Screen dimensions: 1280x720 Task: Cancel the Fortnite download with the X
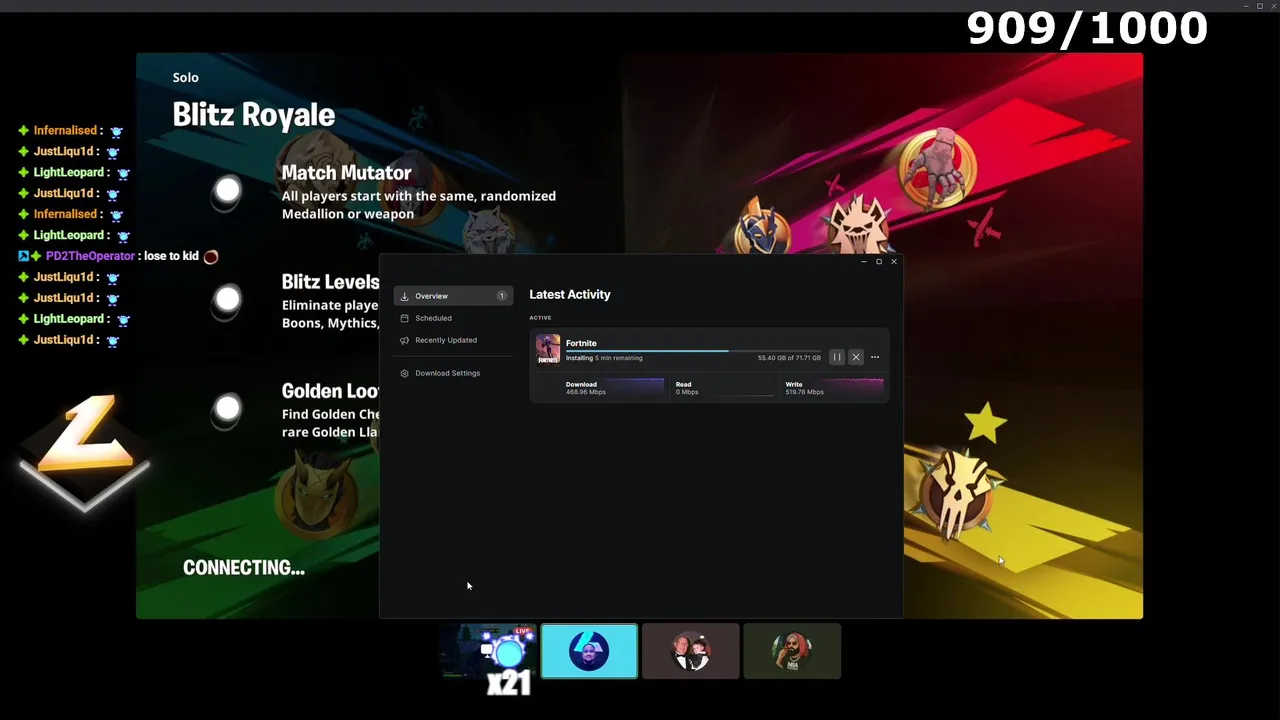[x=856, y=357]
